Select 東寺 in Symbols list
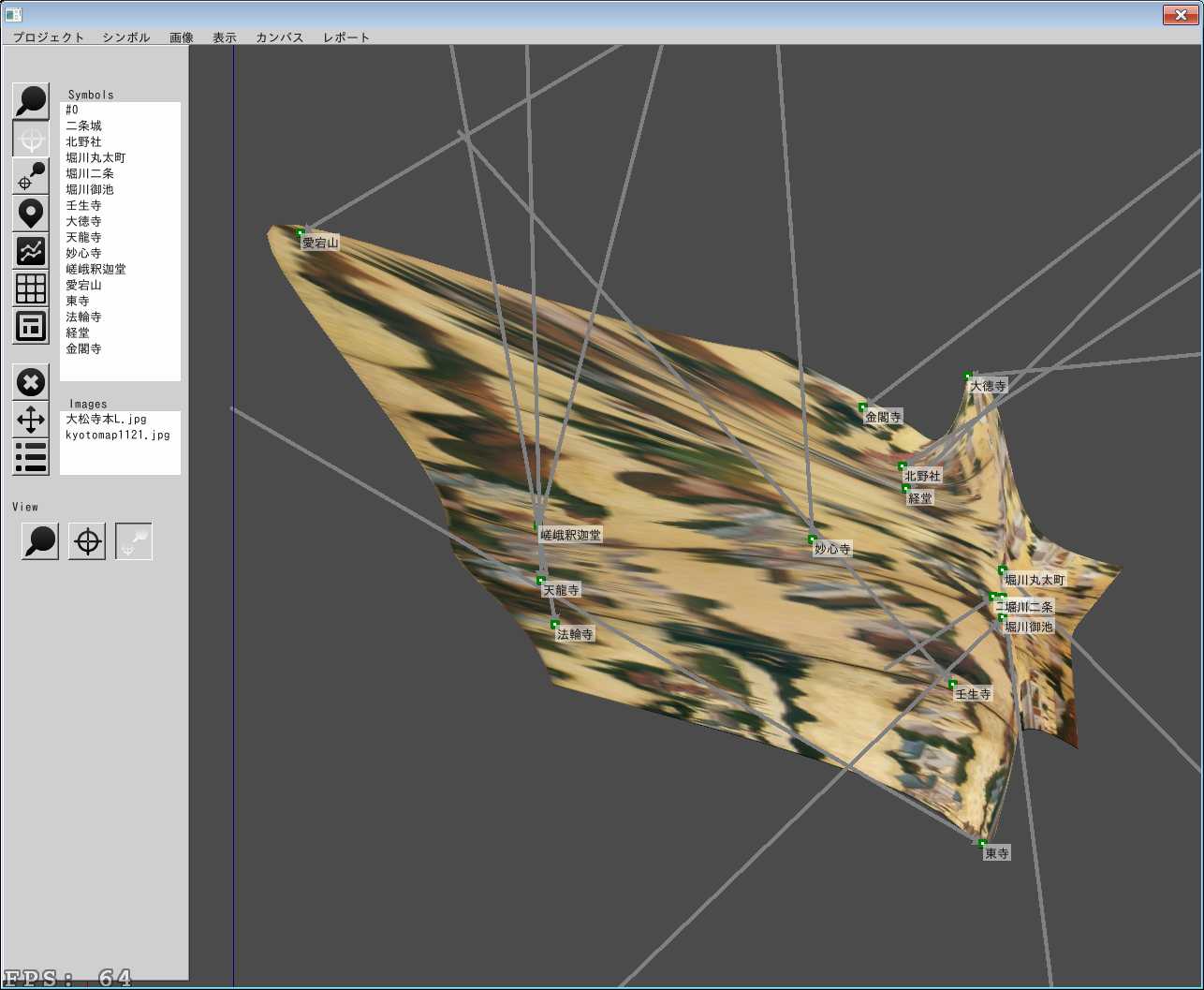The image size is (1204, 990). click(120, 301)
